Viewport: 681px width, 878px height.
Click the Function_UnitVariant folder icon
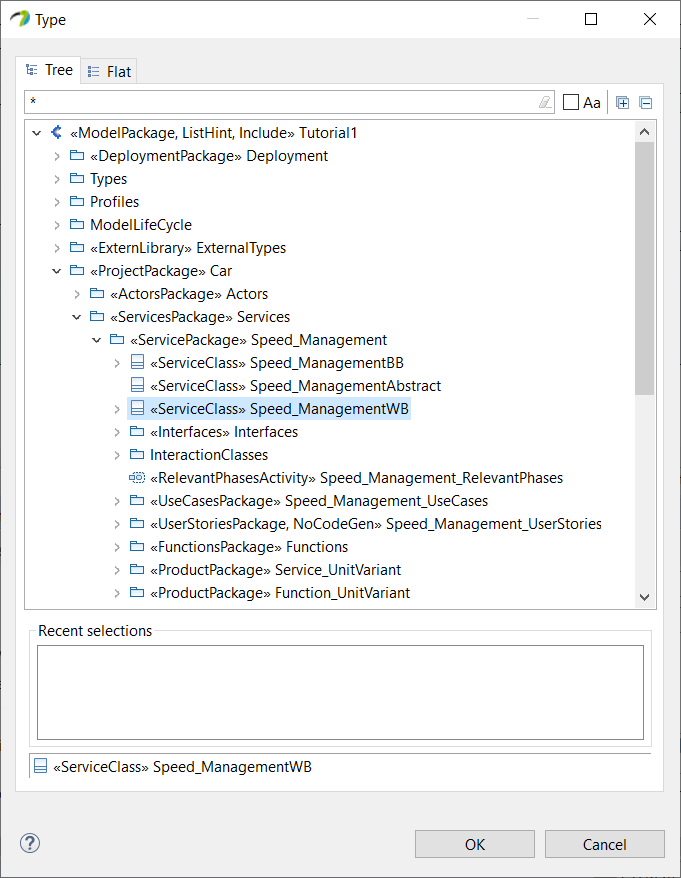[137, 592]
